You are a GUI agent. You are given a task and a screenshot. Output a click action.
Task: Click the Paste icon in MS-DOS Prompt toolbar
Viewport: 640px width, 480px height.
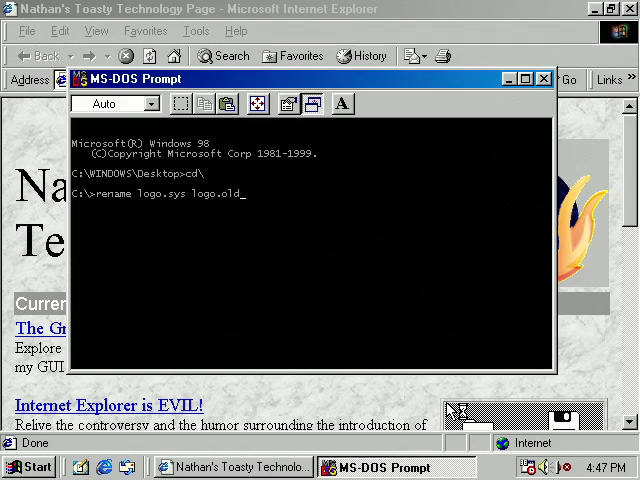[x=227, y=104]
